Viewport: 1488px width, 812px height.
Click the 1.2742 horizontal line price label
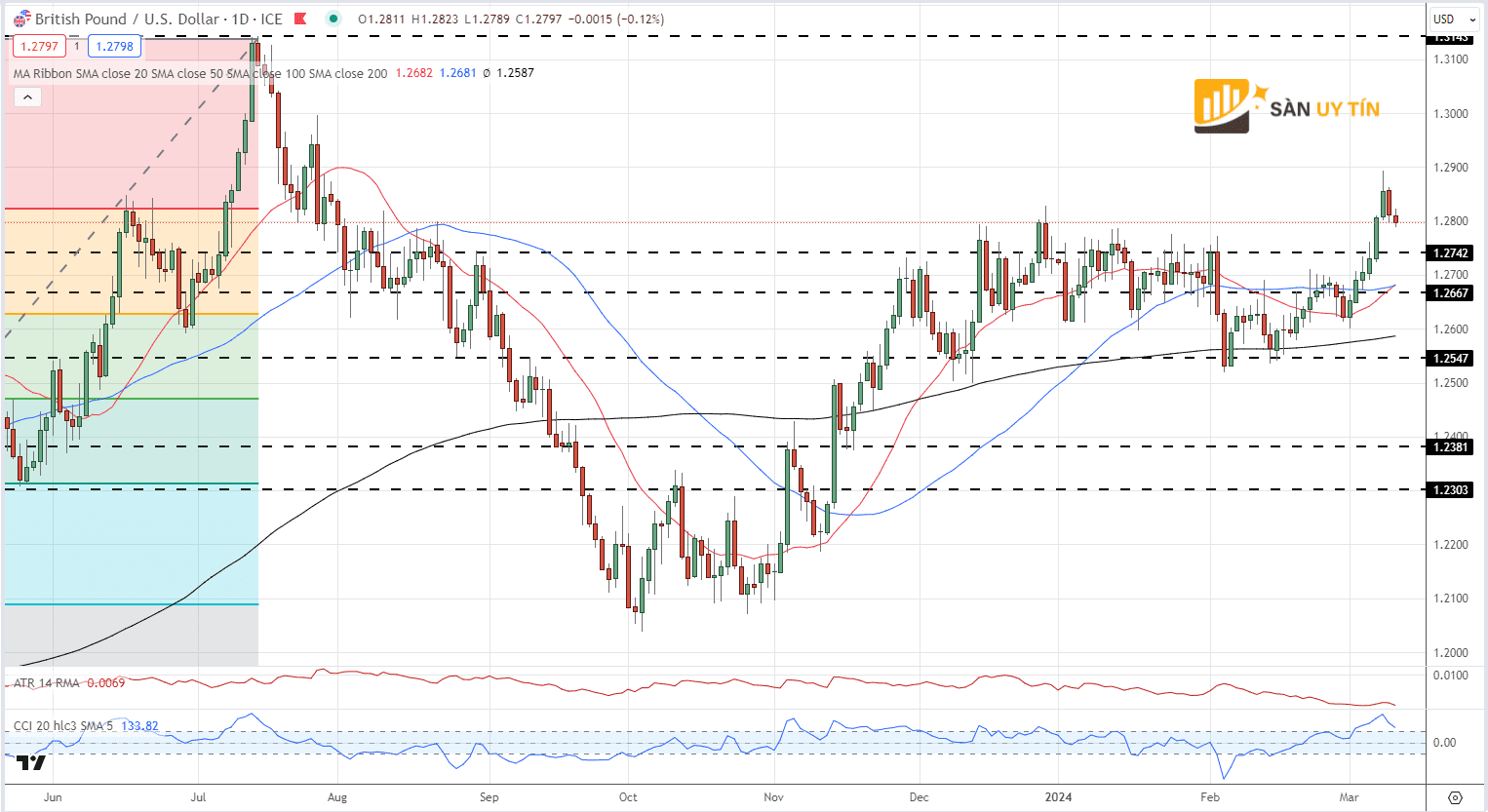coord(1449,253)
